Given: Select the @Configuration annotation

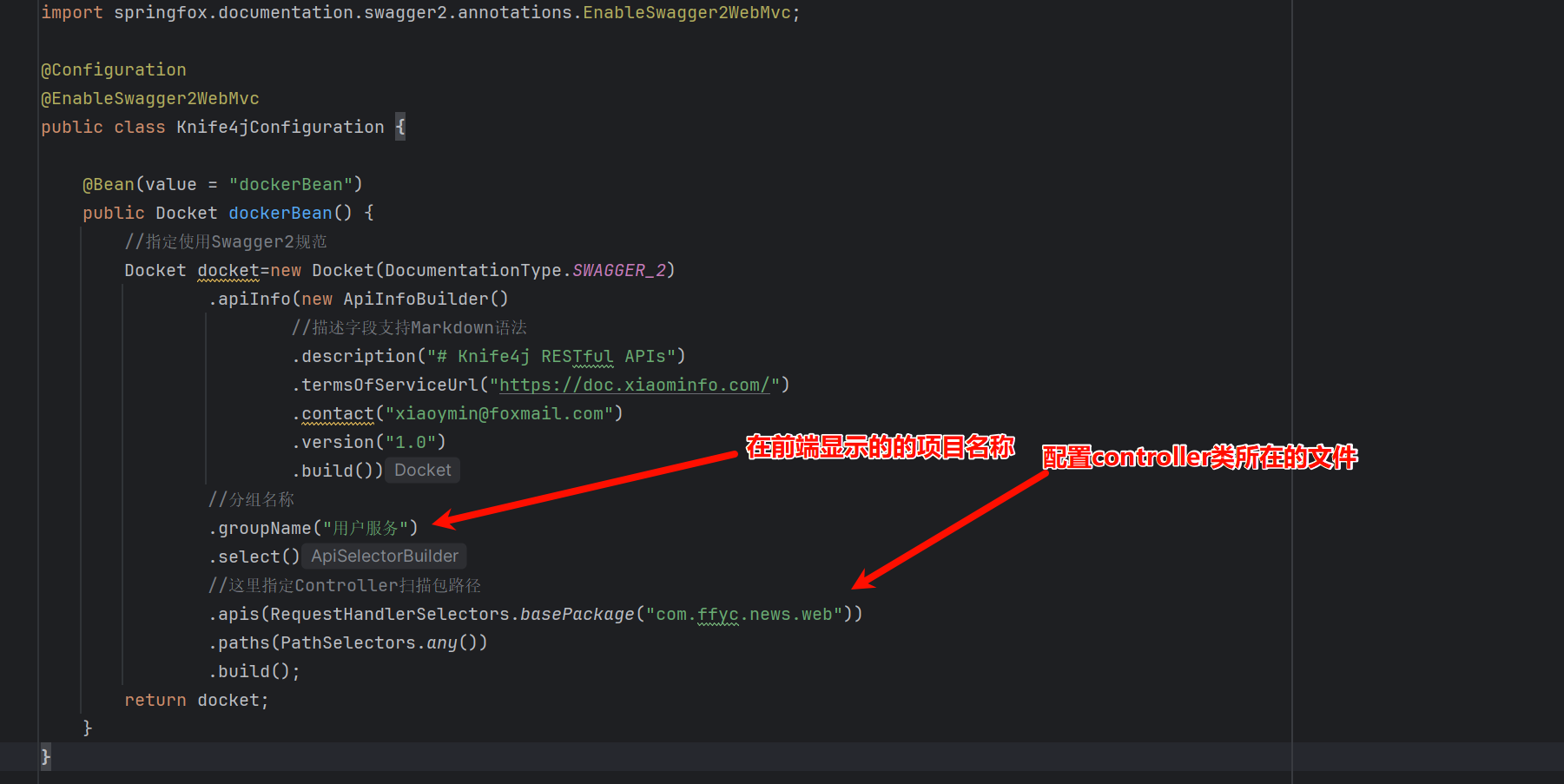Looking at the screenshot, I should (114, 69).
